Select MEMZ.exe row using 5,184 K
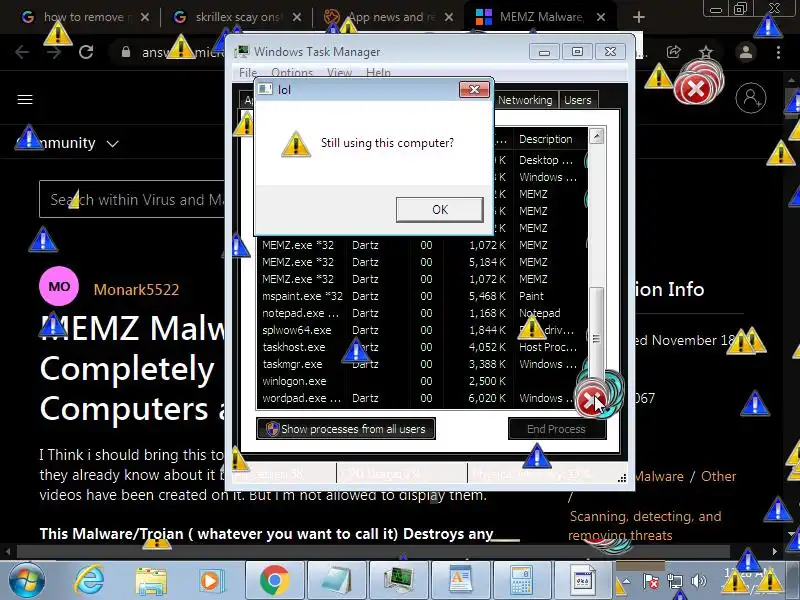This screenshot has width=800, height=600. pos(422,262)
